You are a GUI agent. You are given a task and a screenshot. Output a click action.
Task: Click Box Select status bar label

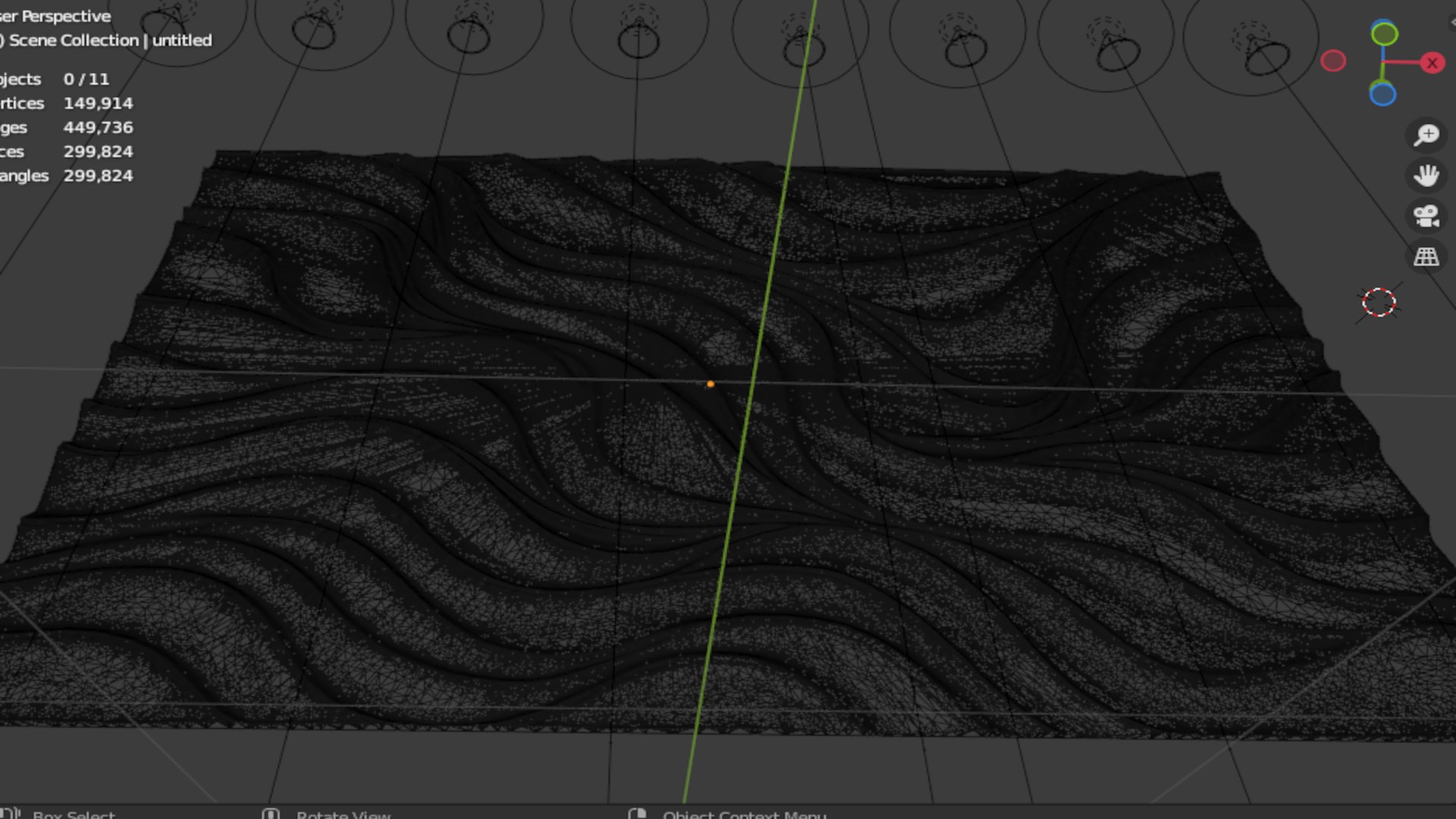pos(74,814)
